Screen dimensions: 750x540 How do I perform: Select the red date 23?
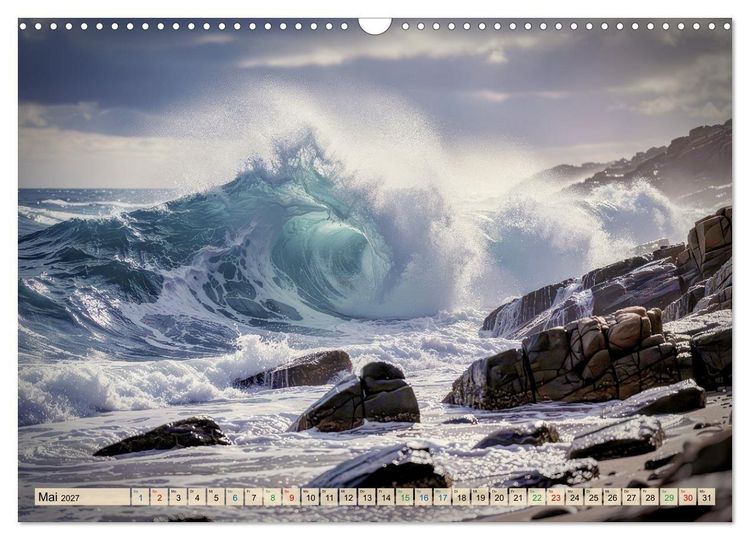point(556,497)
